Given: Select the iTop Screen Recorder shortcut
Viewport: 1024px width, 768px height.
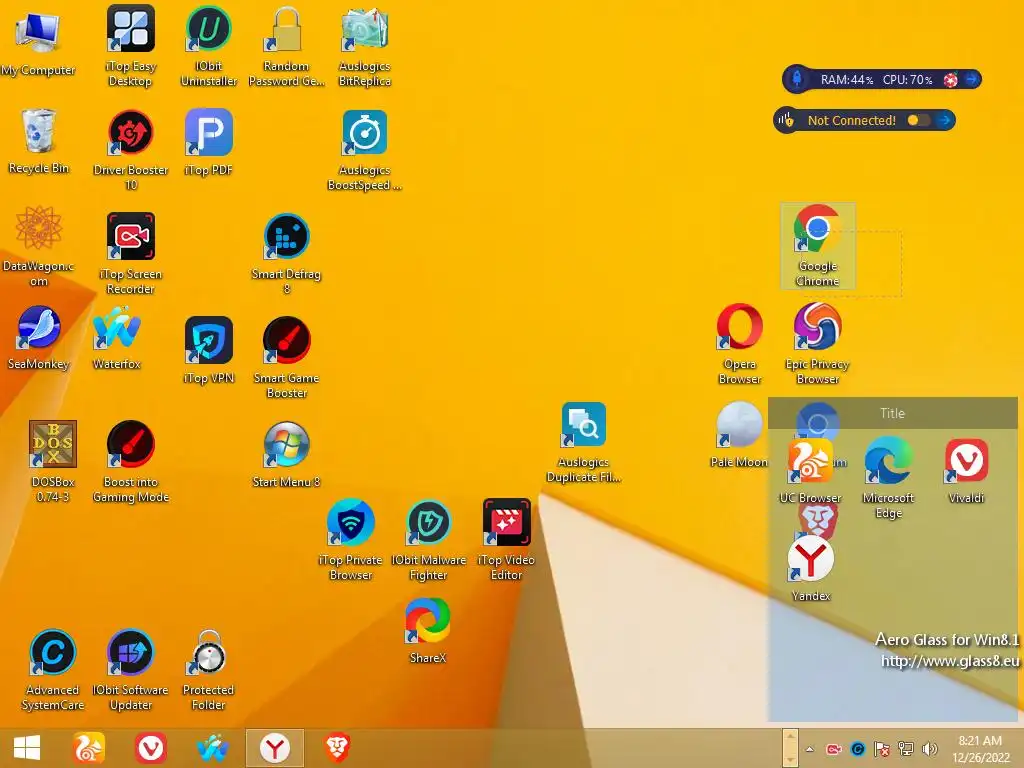Looking at the screenshot, I should point(131,253).
